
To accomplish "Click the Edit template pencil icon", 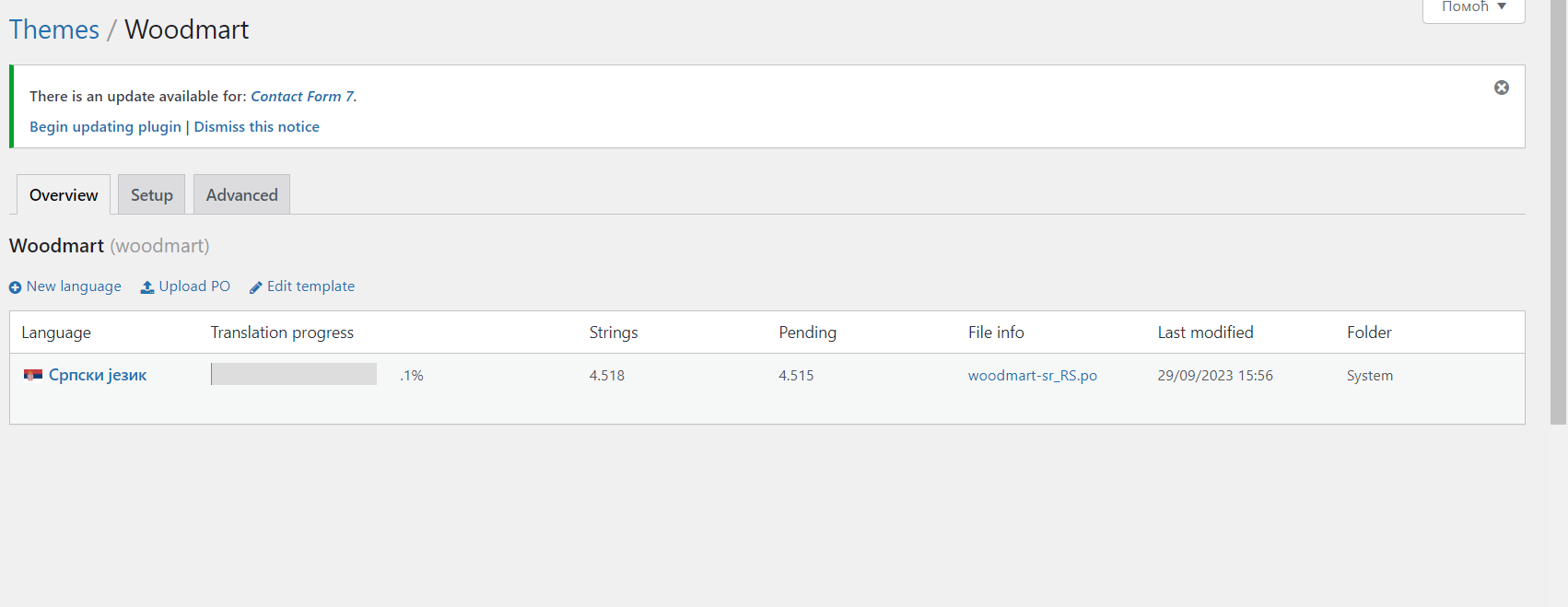I will [256, 287].
